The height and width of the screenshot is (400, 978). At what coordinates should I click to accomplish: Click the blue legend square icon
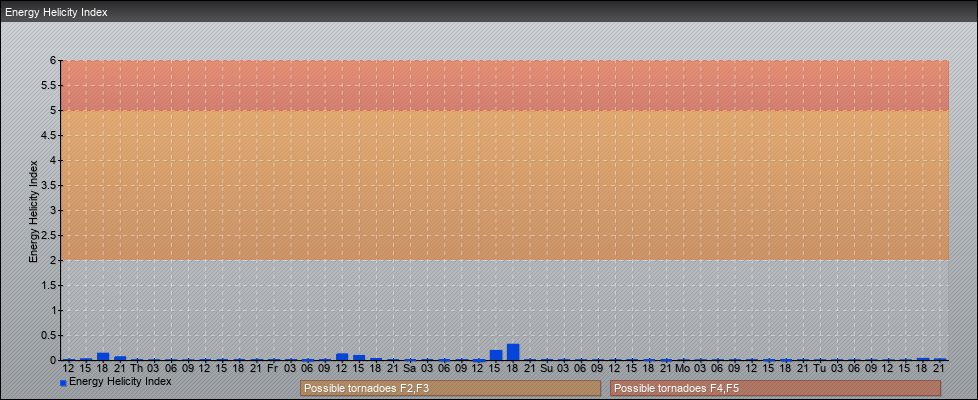(x=63, y=383)
